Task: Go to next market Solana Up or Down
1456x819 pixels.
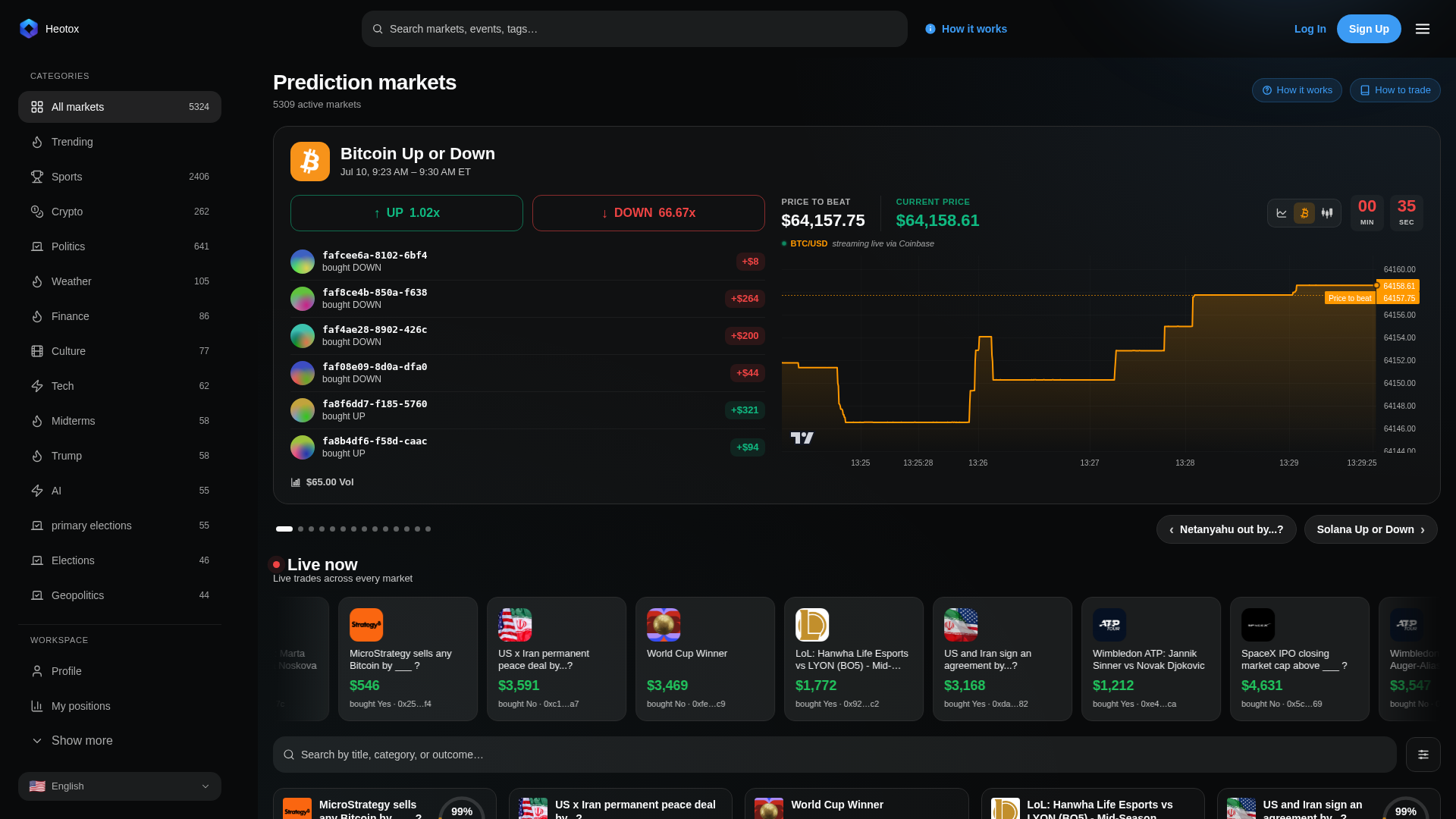Action: click(1370, 529)
